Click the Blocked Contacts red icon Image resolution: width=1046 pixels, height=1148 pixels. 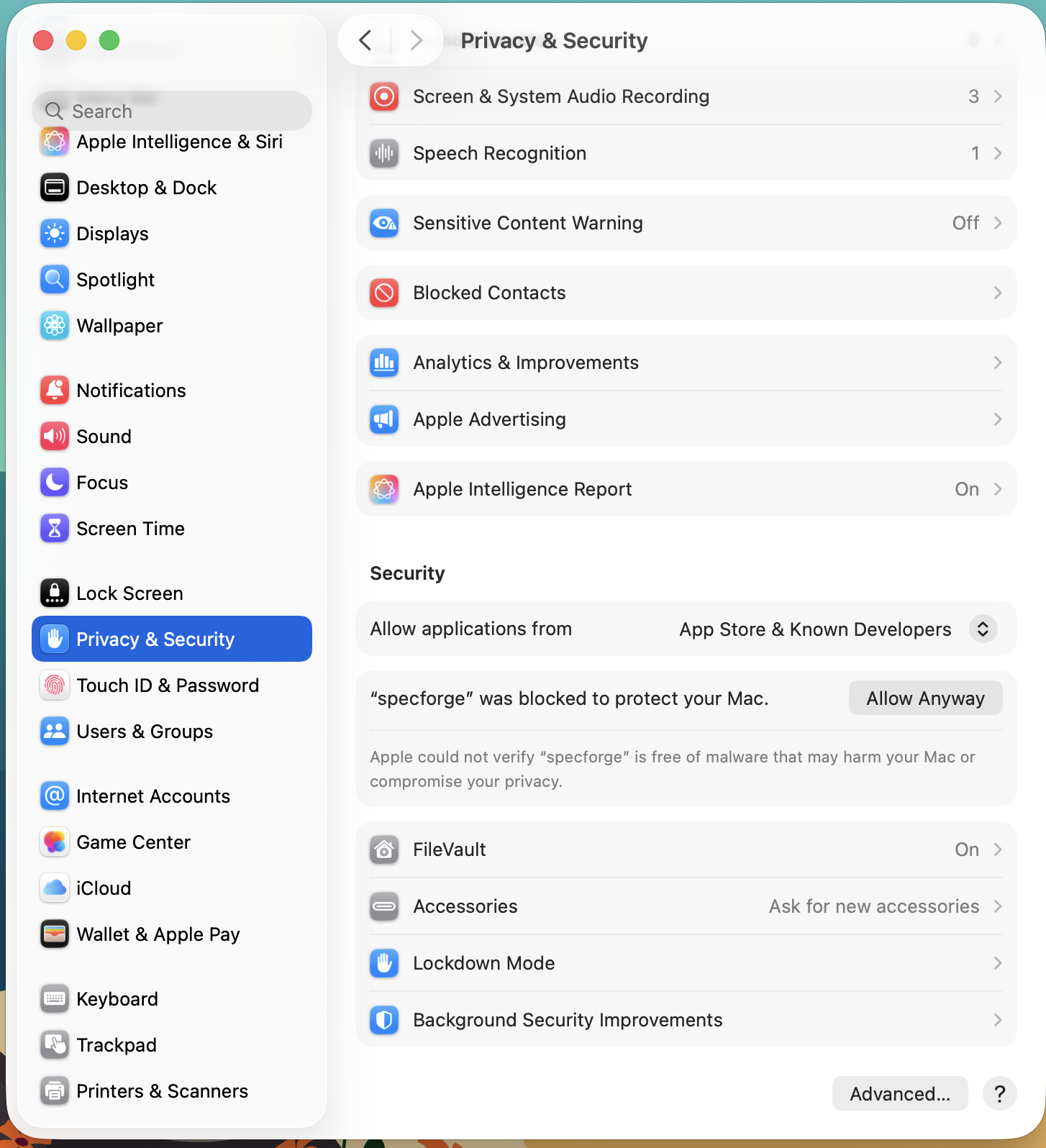(x=384, y=293)
